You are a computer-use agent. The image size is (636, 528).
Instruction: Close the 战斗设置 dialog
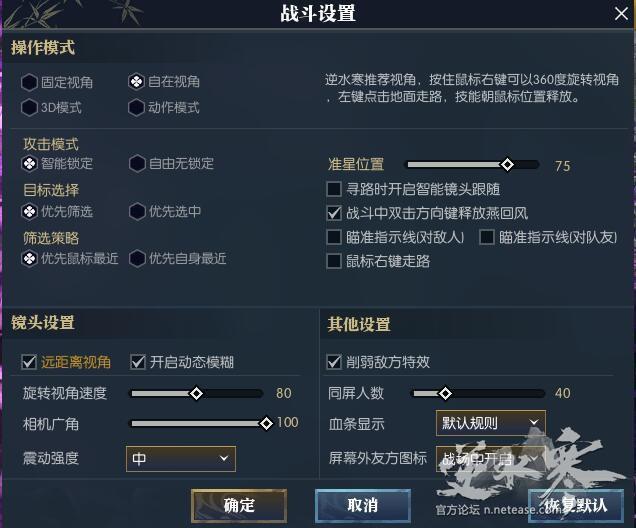(x=620, y=13)
